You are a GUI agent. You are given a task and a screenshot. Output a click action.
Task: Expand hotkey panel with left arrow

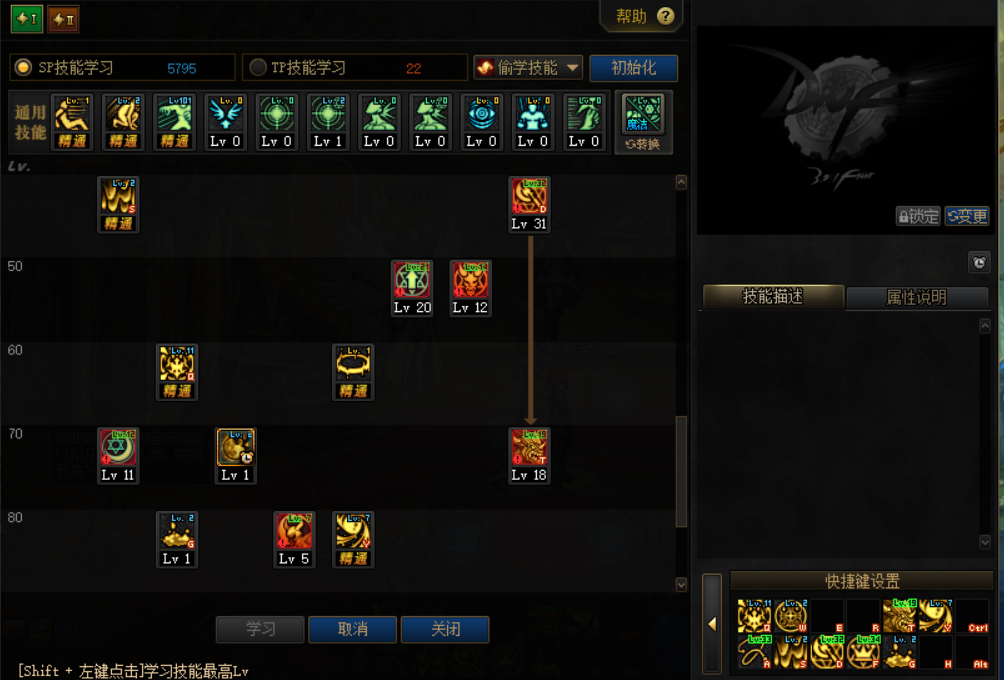[x=711, y=624]
